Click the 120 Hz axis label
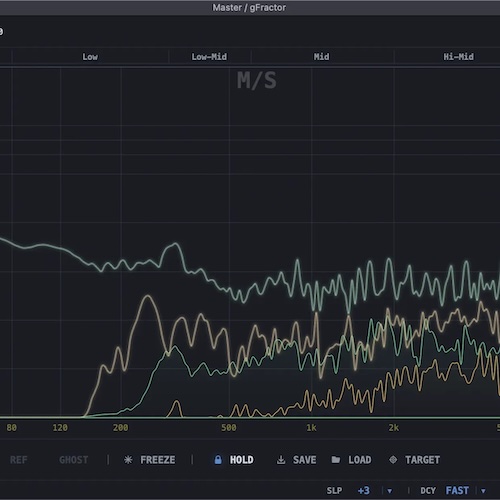Image resolution: width=500 pixels, height=500 pixels. click(x=60, y=428)
